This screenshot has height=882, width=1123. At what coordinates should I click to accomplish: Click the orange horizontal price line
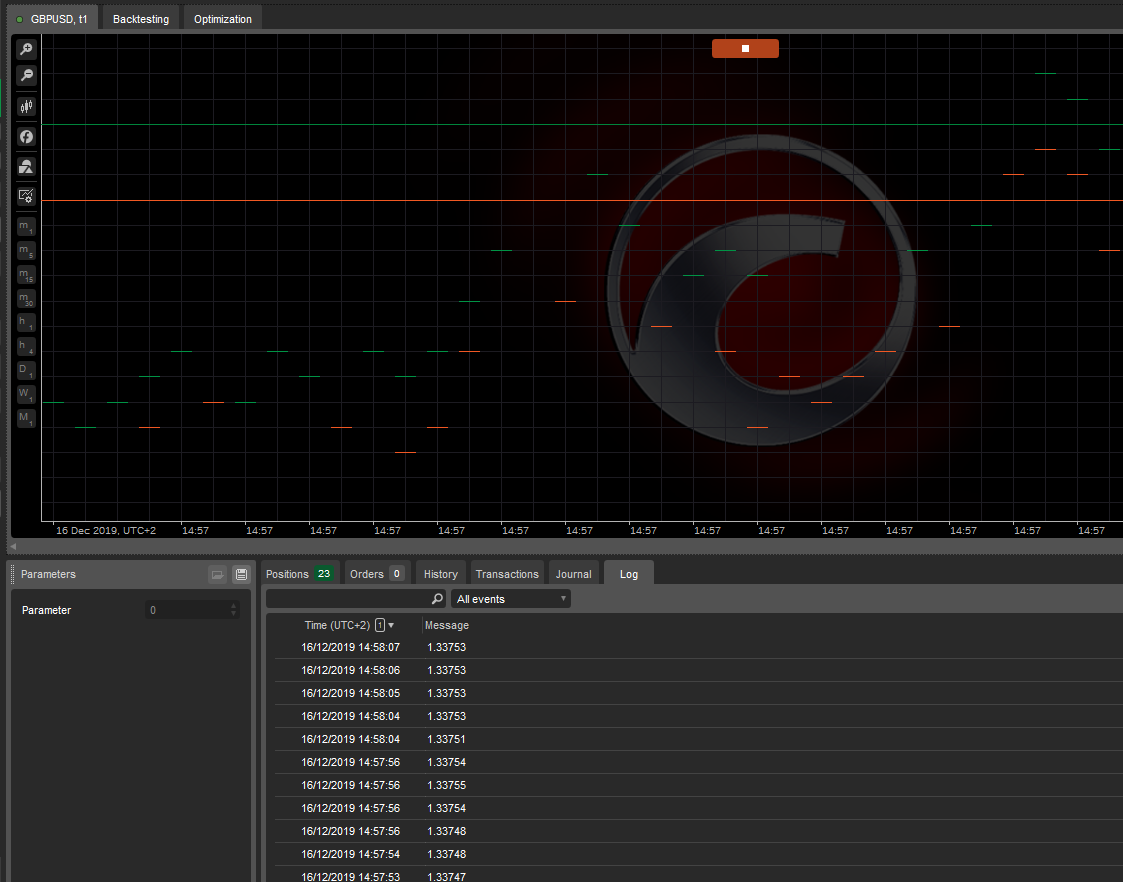point(582,200)
